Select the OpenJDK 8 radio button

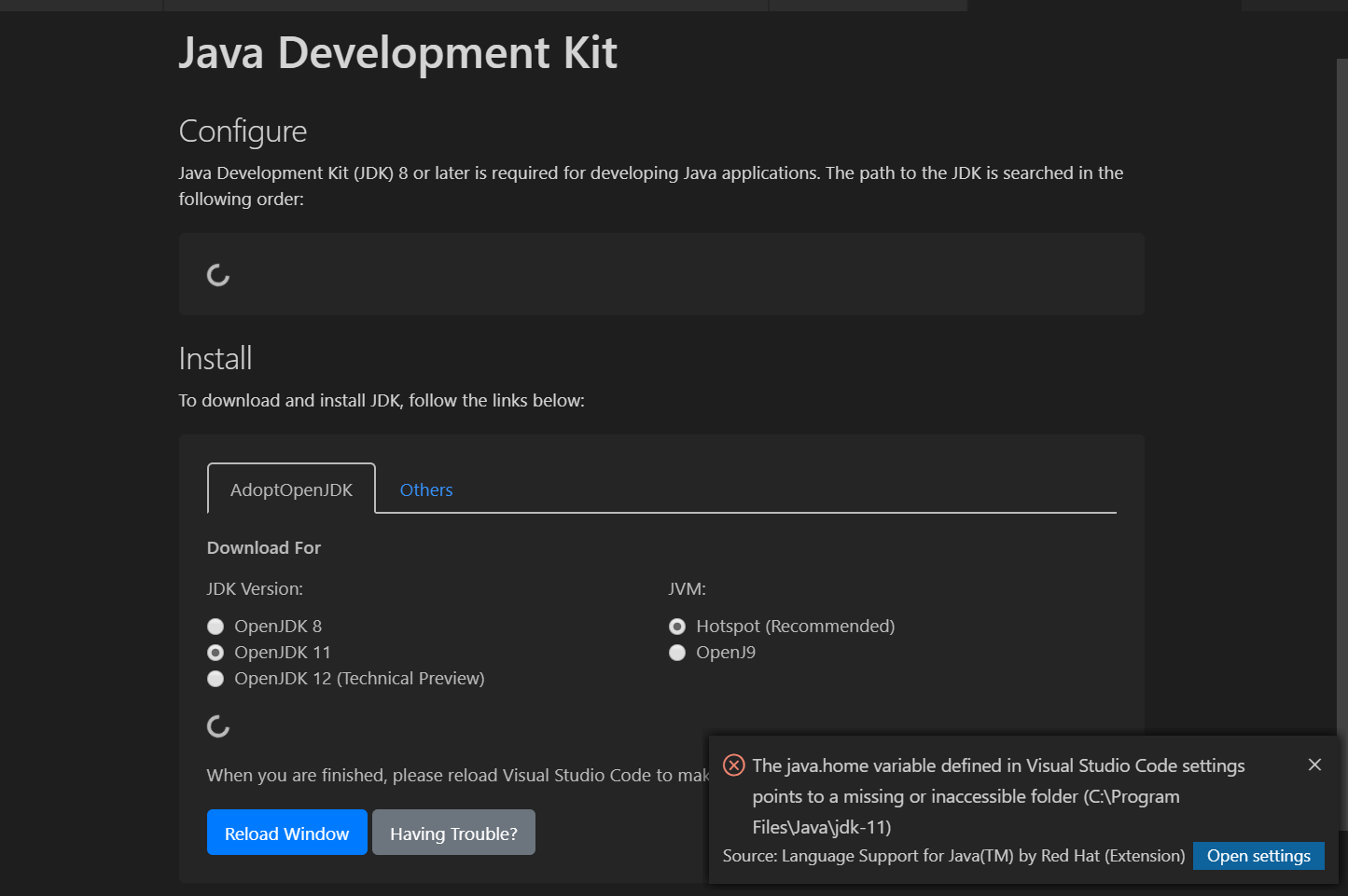click(x=215, y=626)
